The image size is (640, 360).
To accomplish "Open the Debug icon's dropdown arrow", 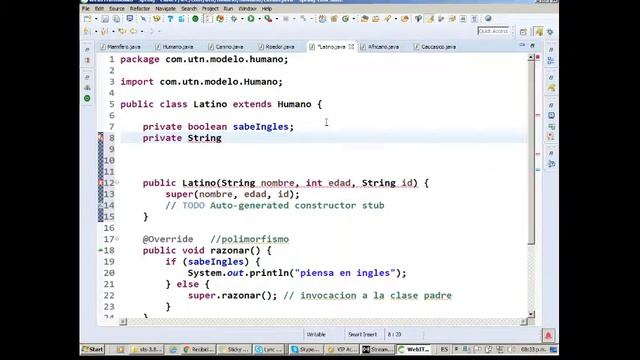I will (242, 19).
